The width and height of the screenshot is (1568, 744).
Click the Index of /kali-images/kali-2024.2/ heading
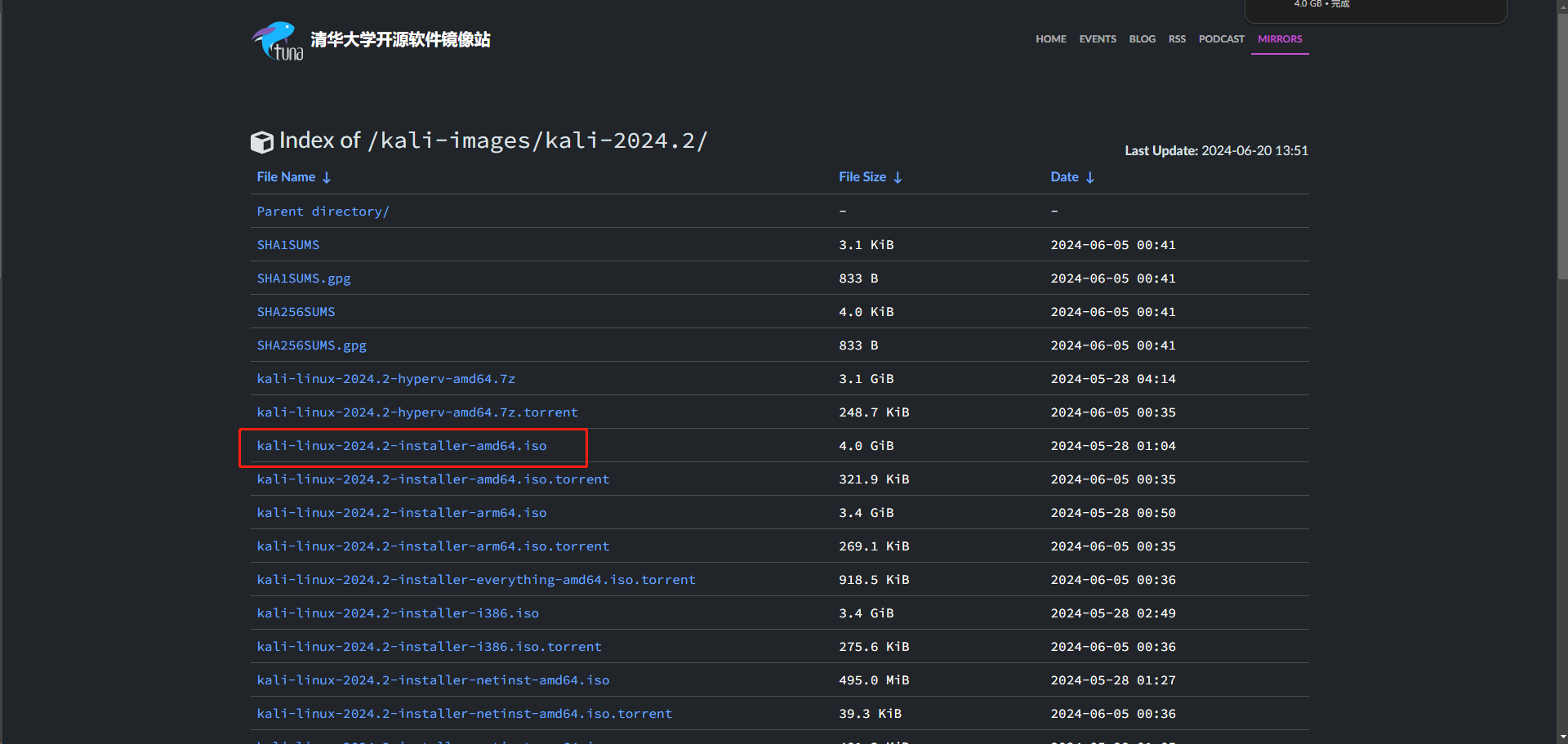coord(493,140)
